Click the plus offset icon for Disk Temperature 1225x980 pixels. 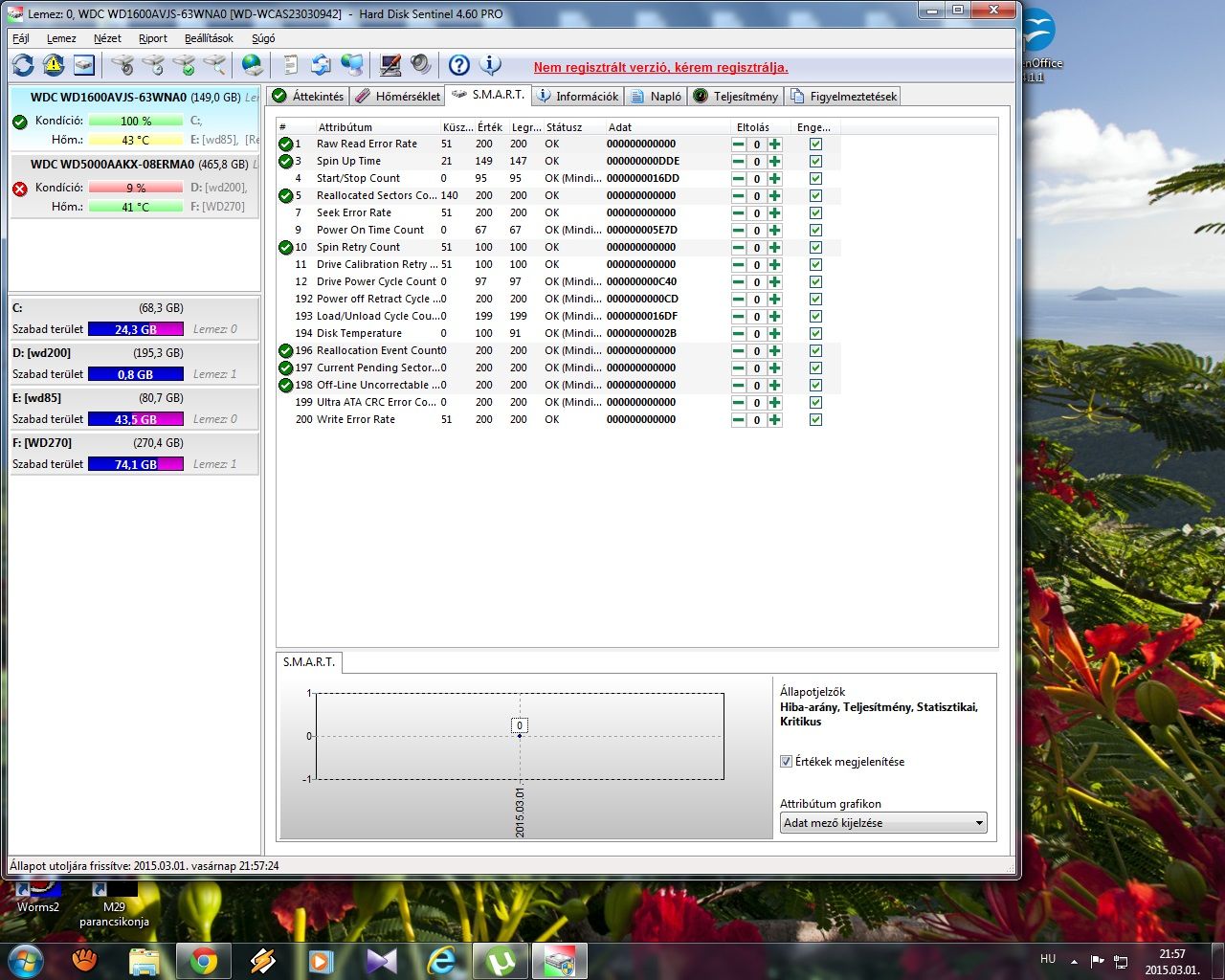(774, 334)
